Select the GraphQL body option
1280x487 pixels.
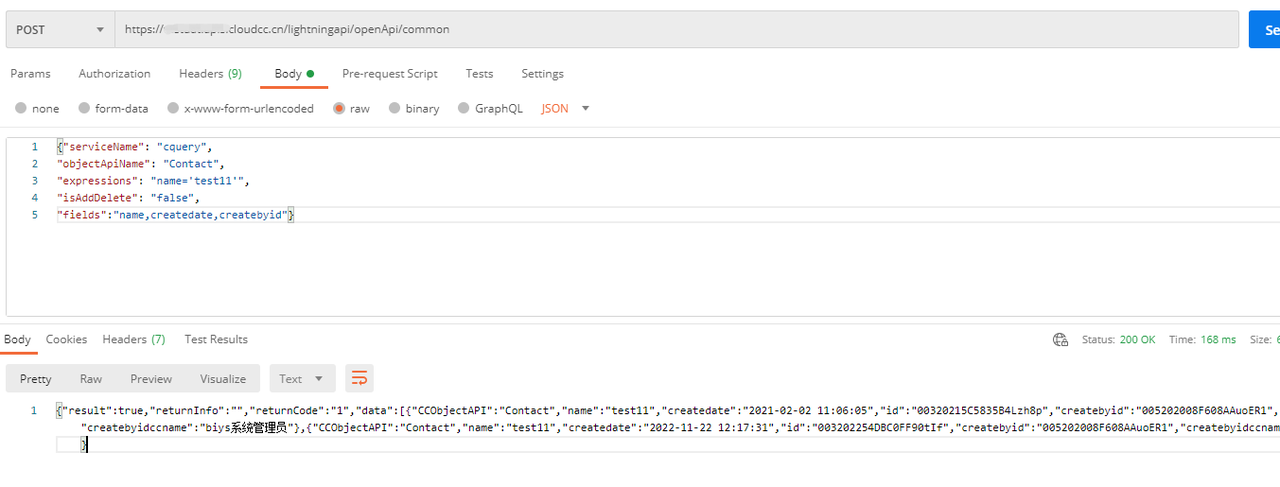click(x=464, y=108)
